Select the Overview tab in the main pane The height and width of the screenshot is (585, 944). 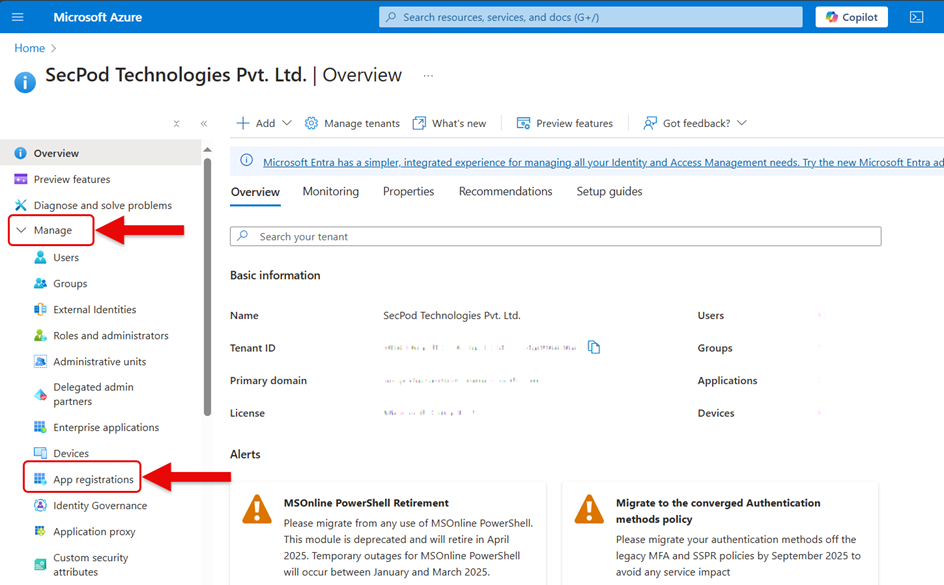[x=255, y=192]
